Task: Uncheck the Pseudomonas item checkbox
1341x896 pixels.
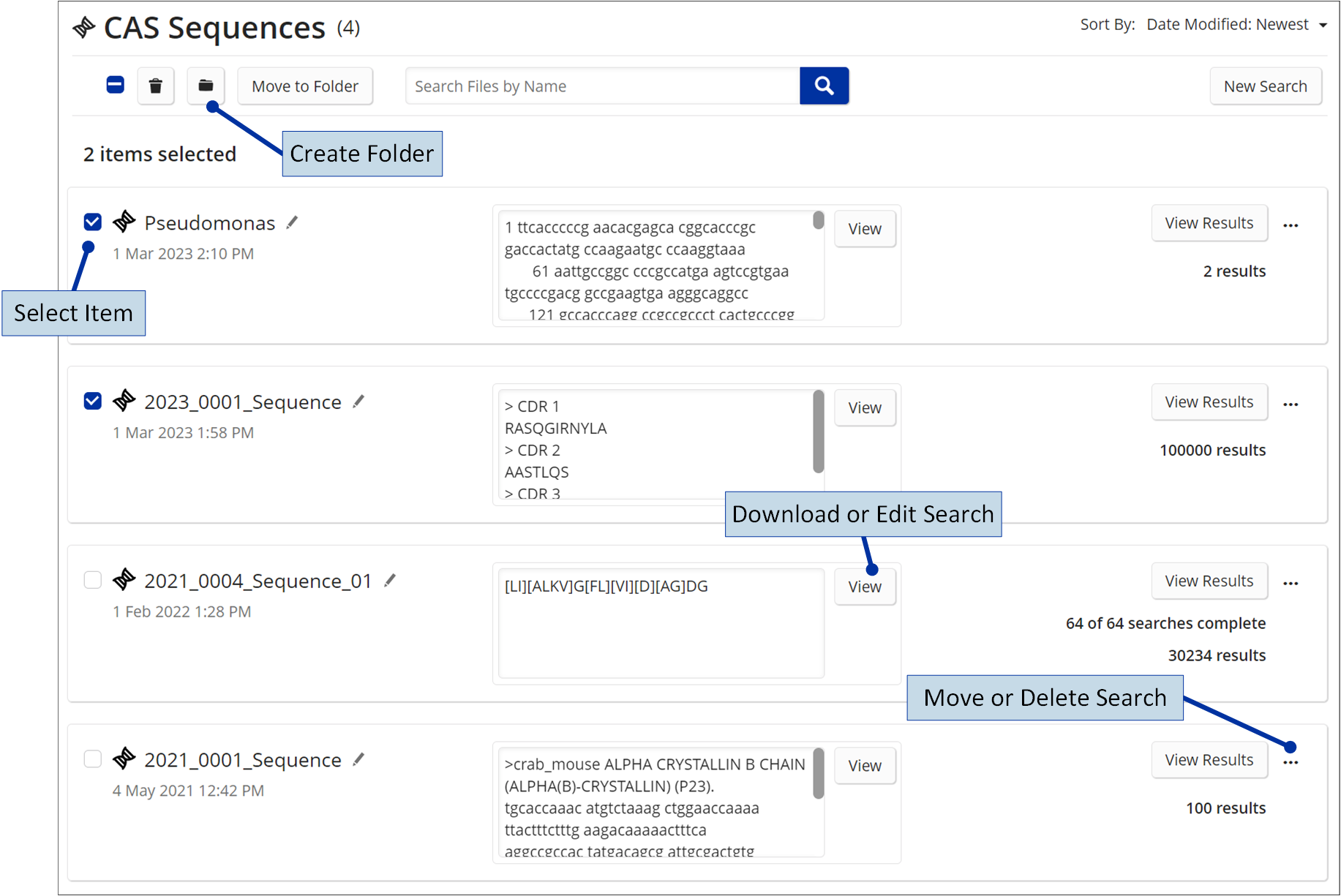Action: click(93, 222)
